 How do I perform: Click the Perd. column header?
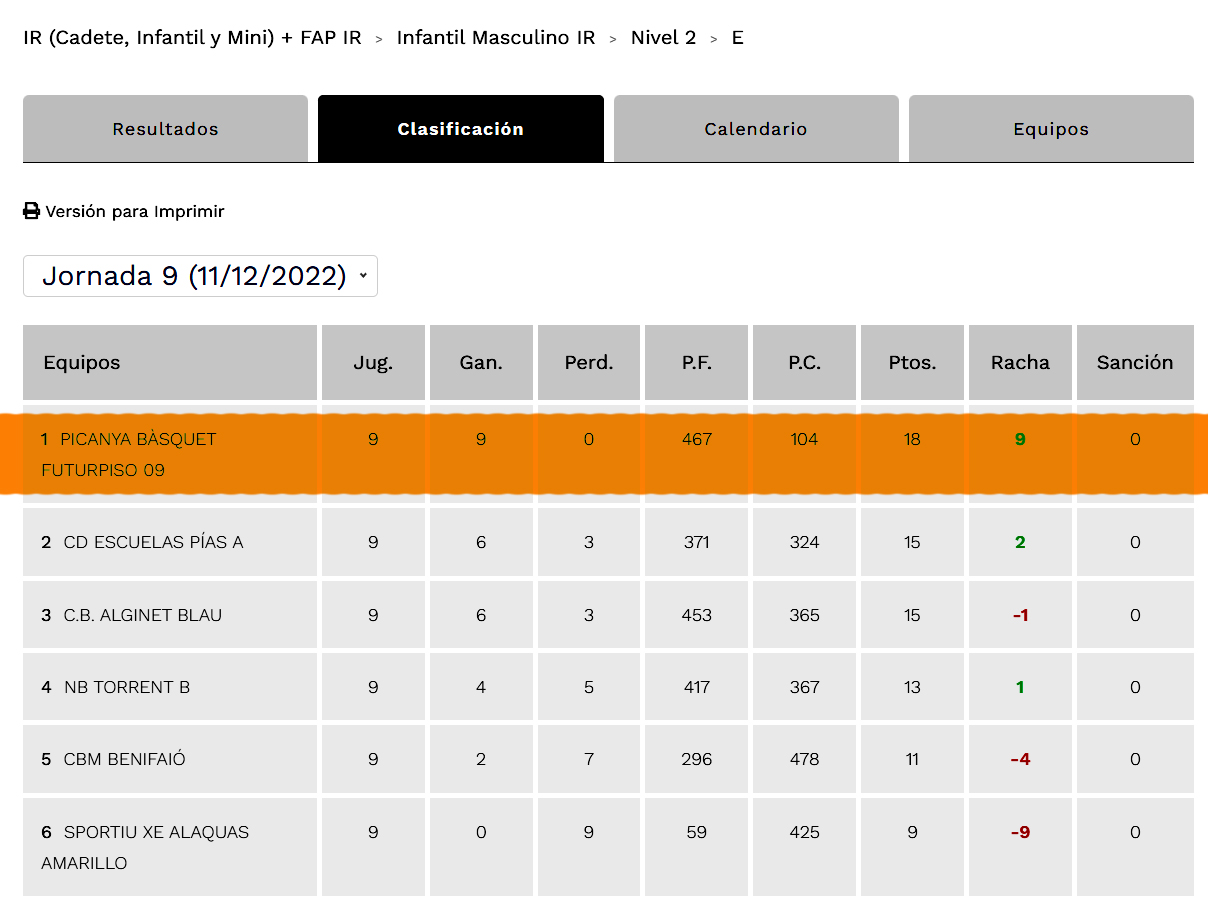coord(589,363)
